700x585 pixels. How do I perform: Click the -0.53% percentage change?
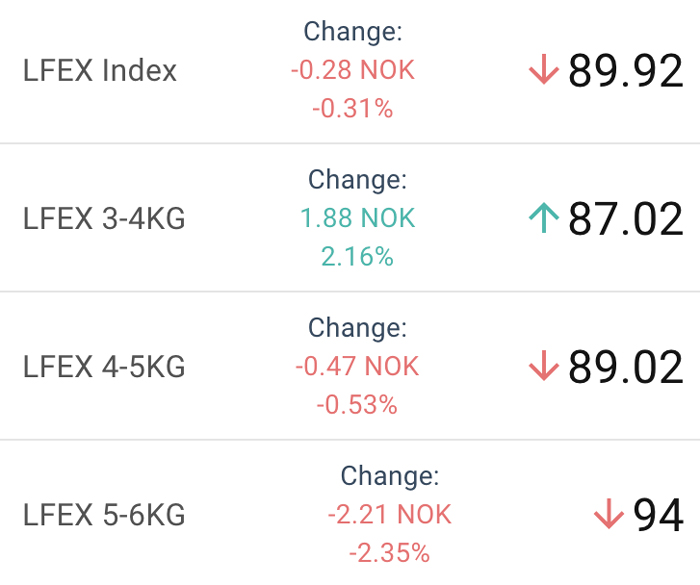coord(357,405)
